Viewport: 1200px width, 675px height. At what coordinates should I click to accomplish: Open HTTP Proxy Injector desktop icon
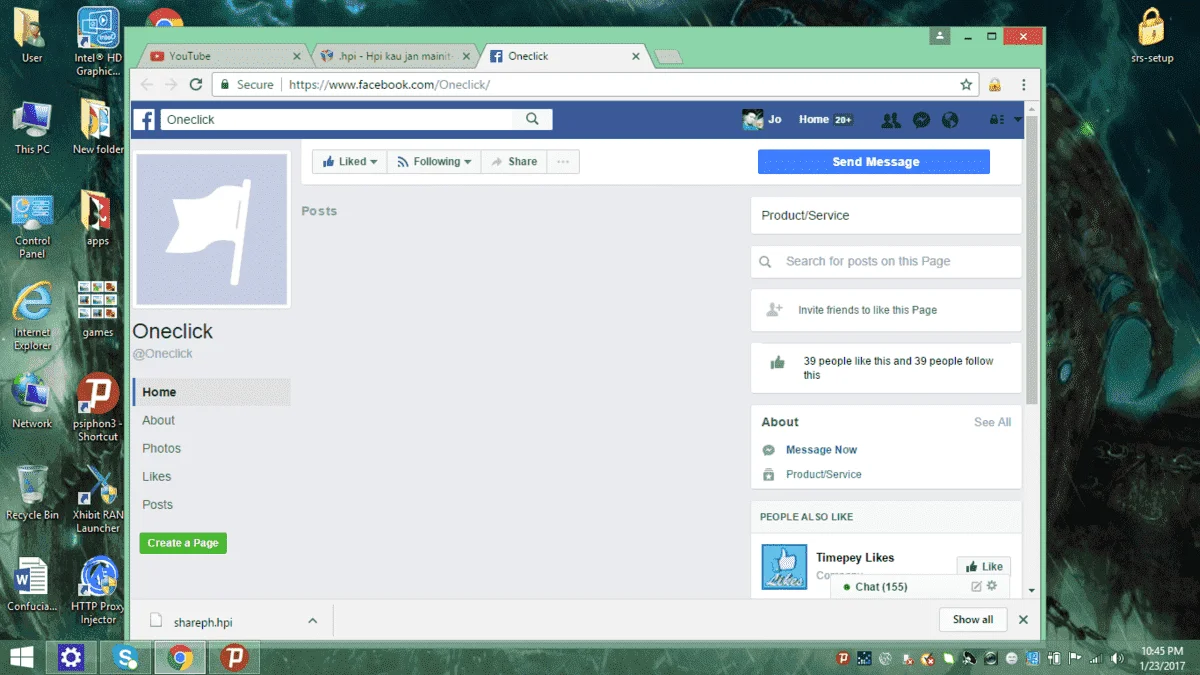[98, 591]
